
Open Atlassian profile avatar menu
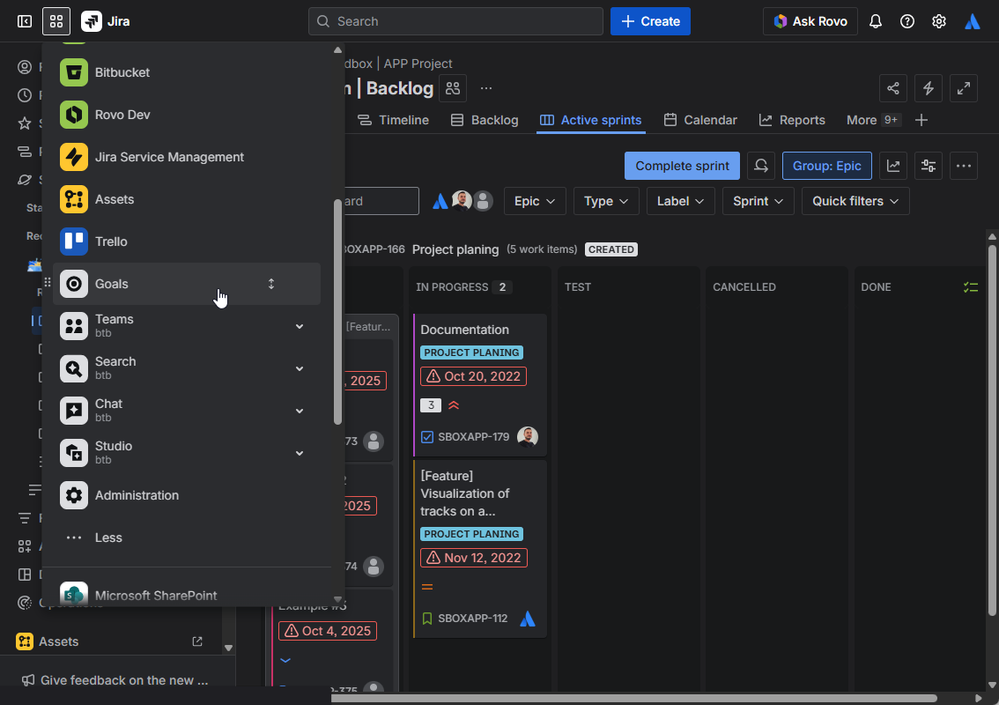[972, 22]
